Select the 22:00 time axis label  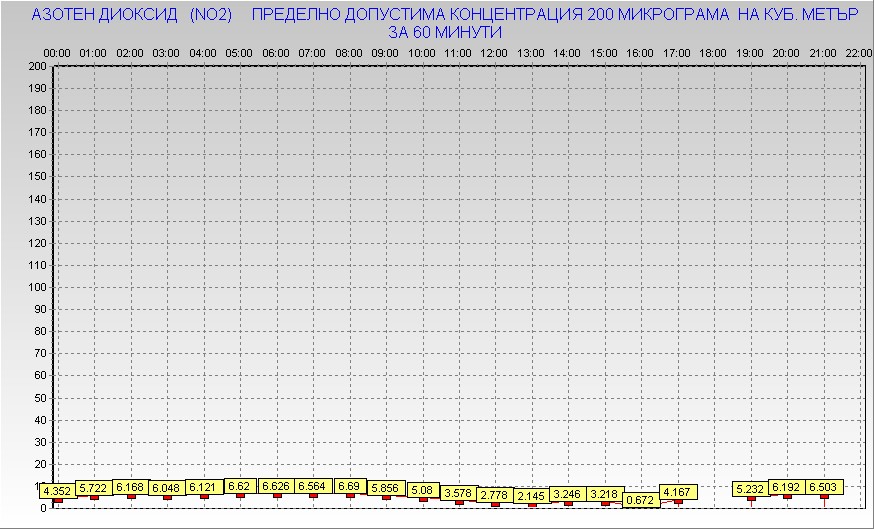click(x=858, y=52)
